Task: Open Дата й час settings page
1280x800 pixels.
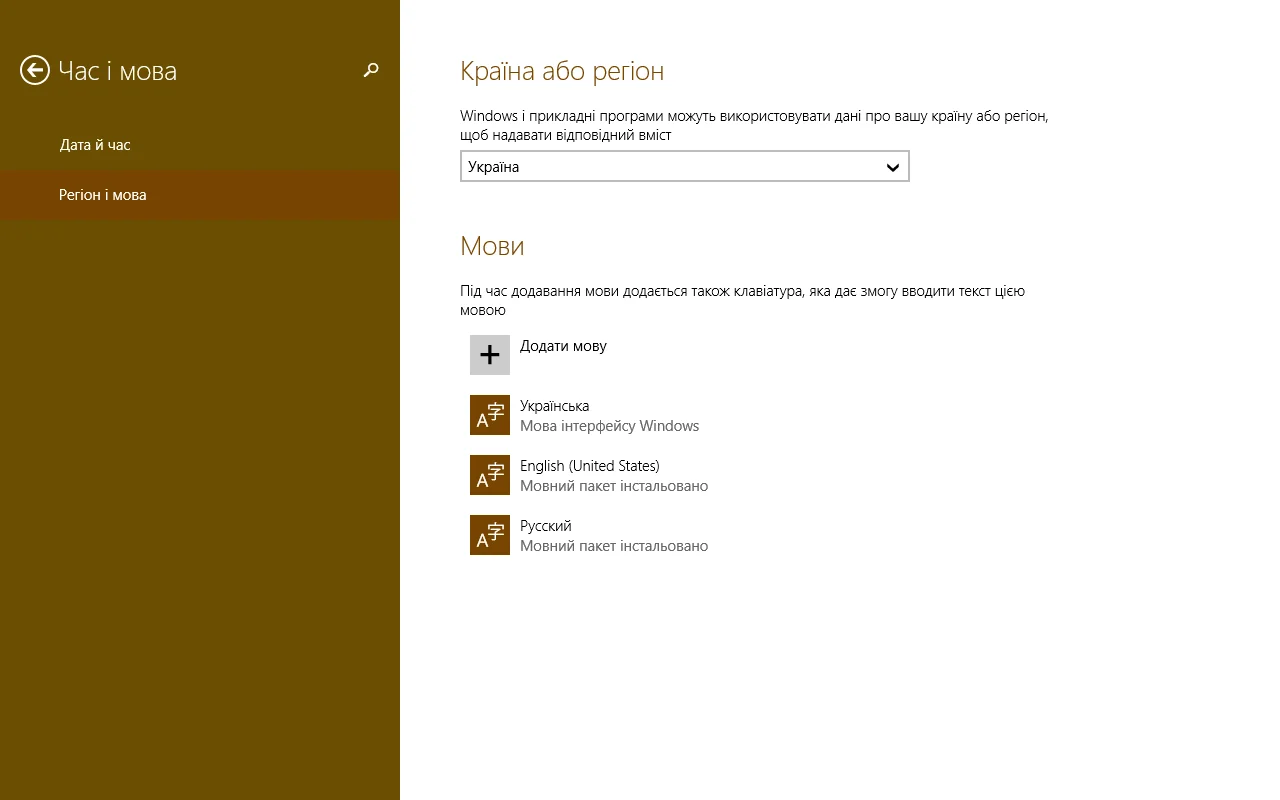Action: tap(95, 145)
